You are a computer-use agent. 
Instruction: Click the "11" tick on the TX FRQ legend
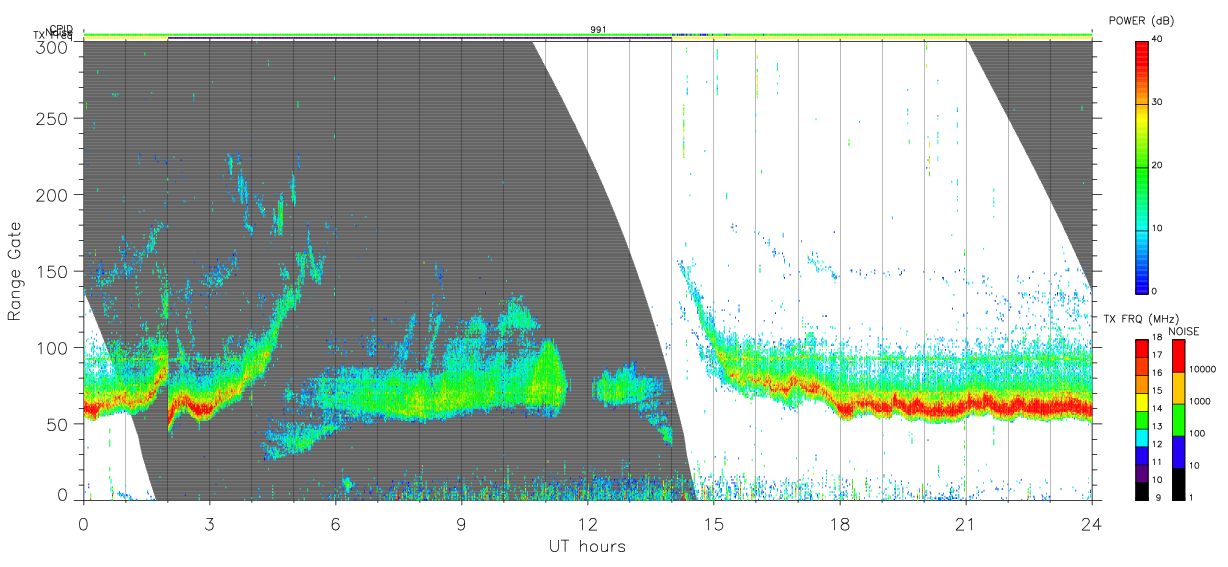1157,462
